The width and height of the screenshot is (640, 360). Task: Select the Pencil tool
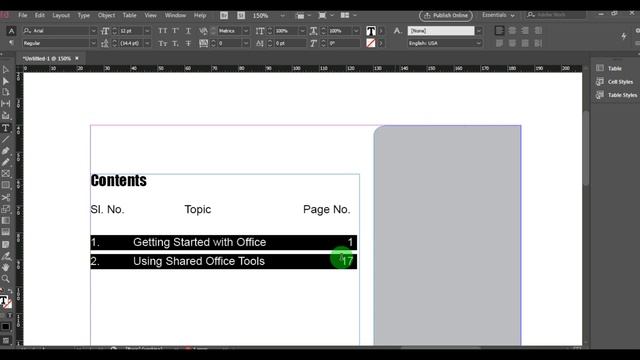(x=6, y=162)
